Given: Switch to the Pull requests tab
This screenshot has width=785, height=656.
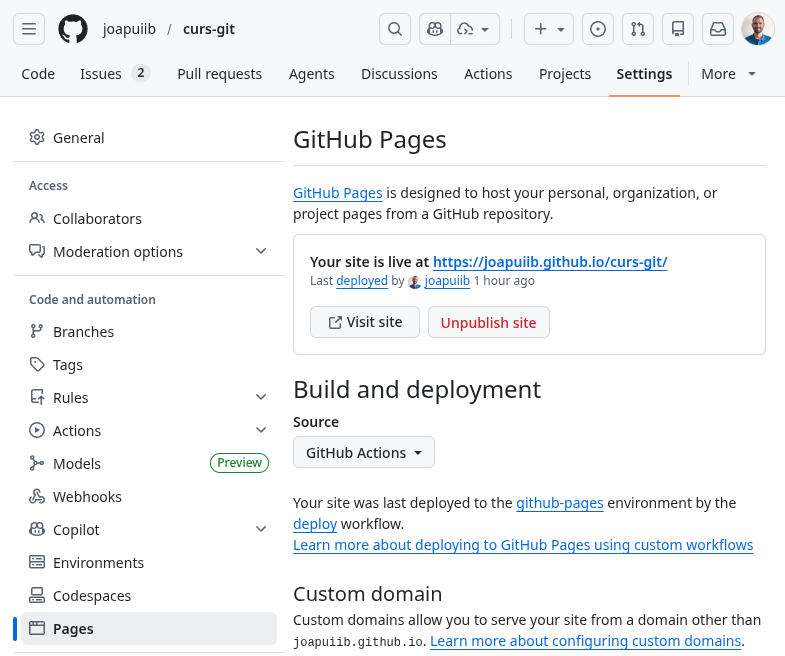Looking at the screenshot, I should tap(219, 74).
